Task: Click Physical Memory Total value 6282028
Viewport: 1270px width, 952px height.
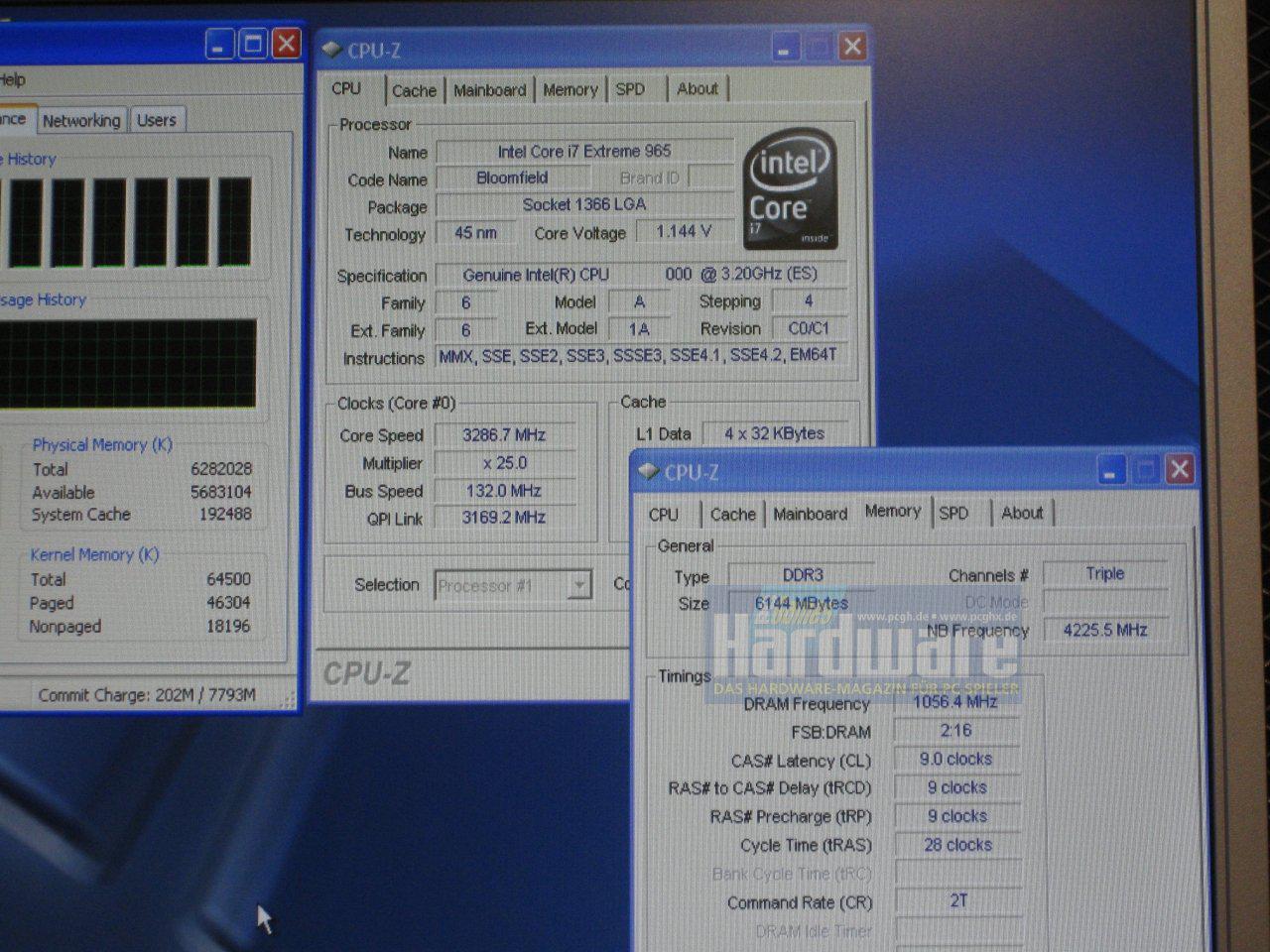Action: pyautogui.click(x=221, y=469)
